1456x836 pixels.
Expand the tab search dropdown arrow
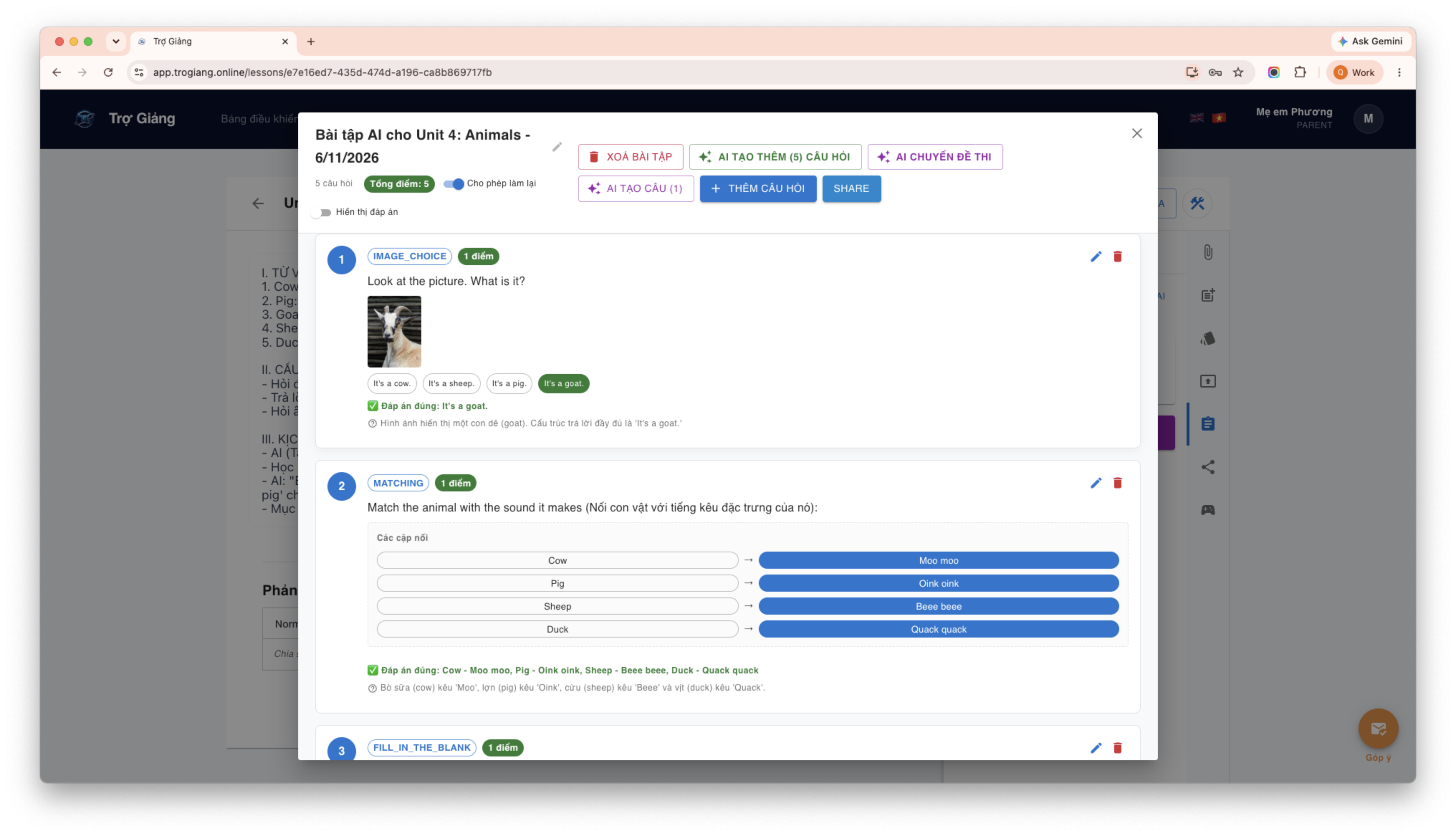tap(116, 41)
